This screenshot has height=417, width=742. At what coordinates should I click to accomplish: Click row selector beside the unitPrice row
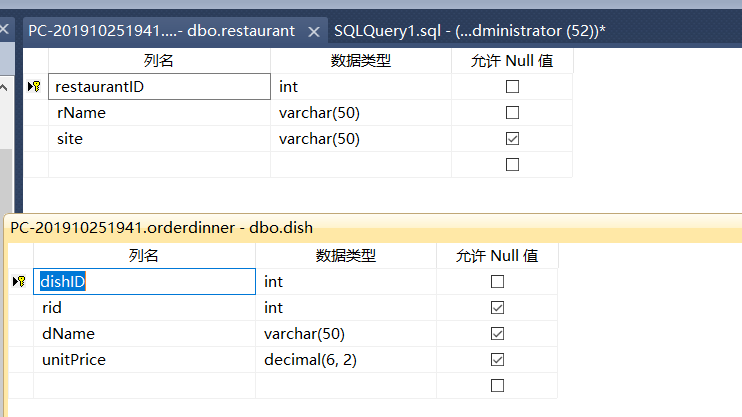(x=21, y=360)
